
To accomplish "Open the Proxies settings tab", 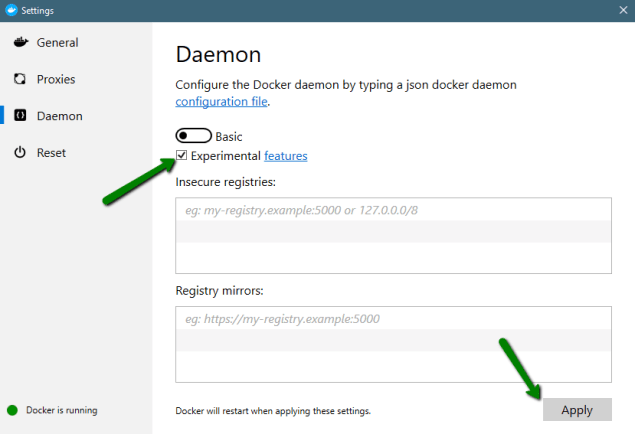I will (56, 79).
